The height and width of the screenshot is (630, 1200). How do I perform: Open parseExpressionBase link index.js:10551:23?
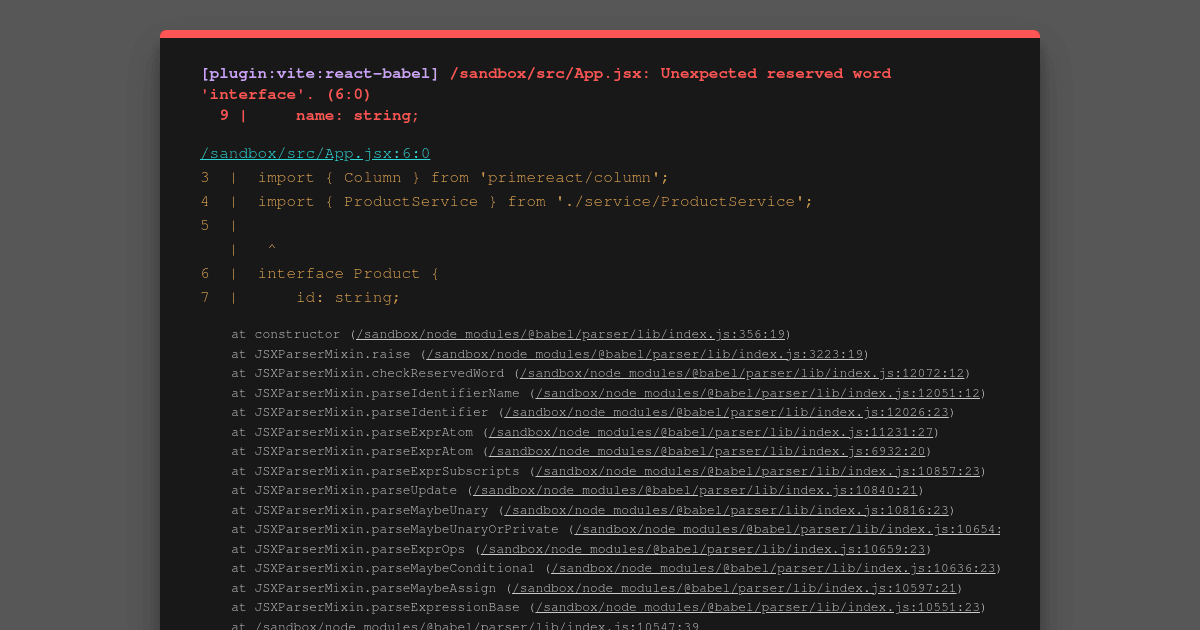(x=757, y=607)
